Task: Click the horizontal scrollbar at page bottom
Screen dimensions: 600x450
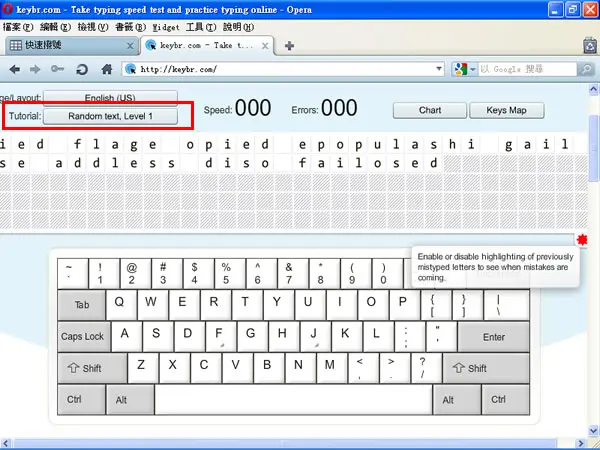Action: [x=294, y=444]
